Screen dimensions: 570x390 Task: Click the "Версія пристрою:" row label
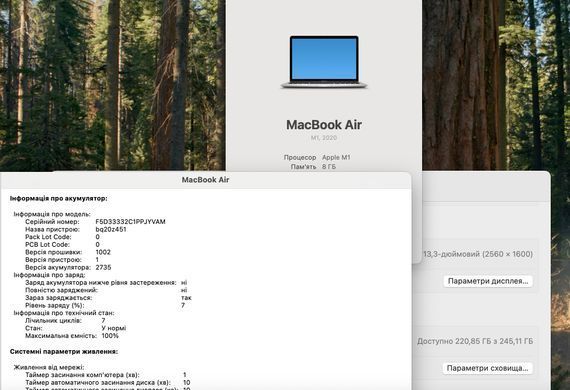53,260
